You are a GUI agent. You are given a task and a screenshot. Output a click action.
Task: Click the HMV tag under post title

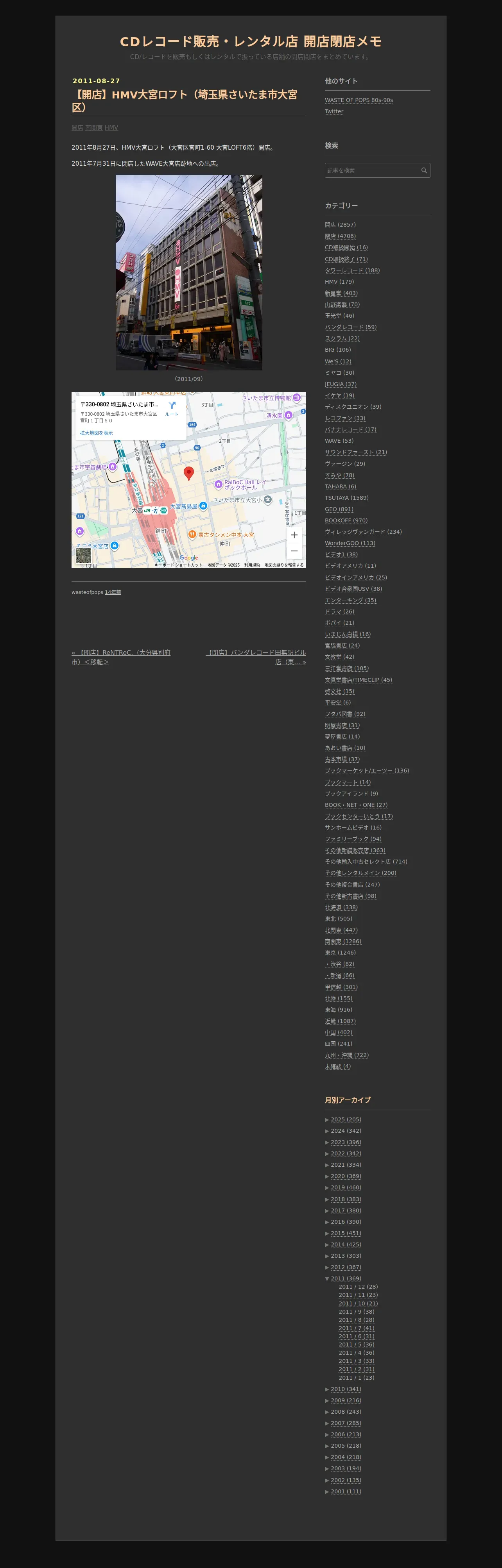click(111, 128)
